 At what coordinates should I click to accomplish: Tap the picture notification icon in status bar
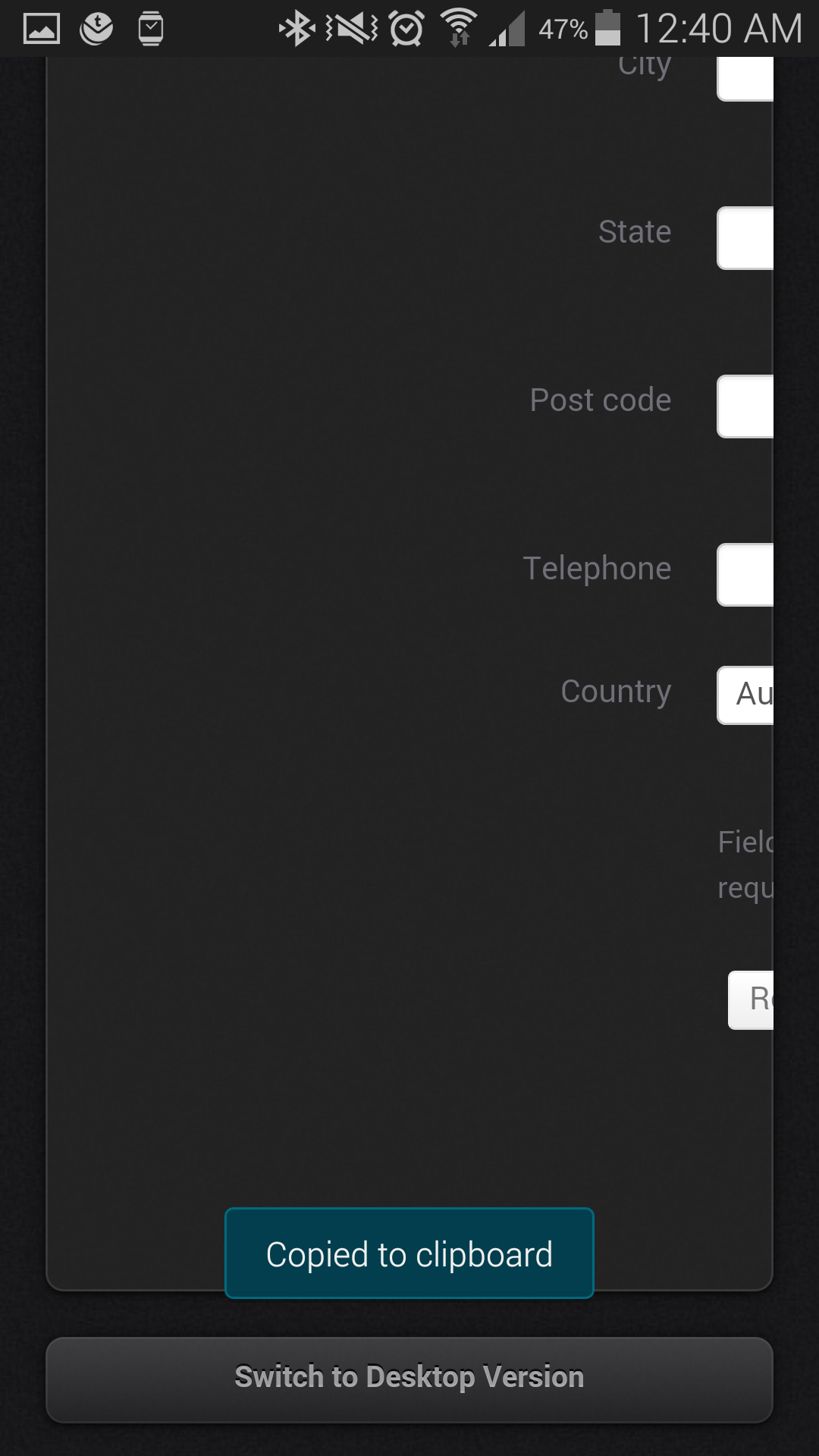pos(42,29)
